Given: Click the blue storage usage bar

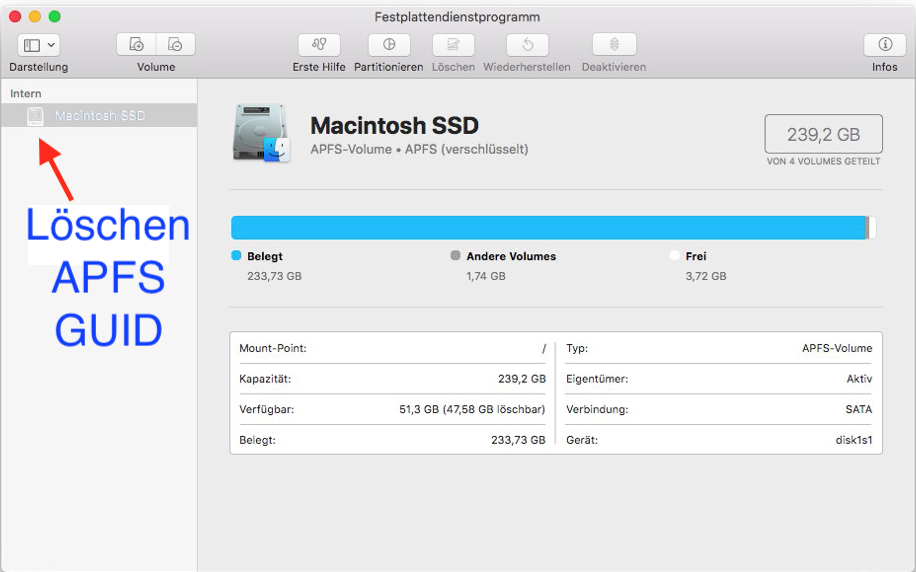Looking at the screenshot, I should coord(548,227).
